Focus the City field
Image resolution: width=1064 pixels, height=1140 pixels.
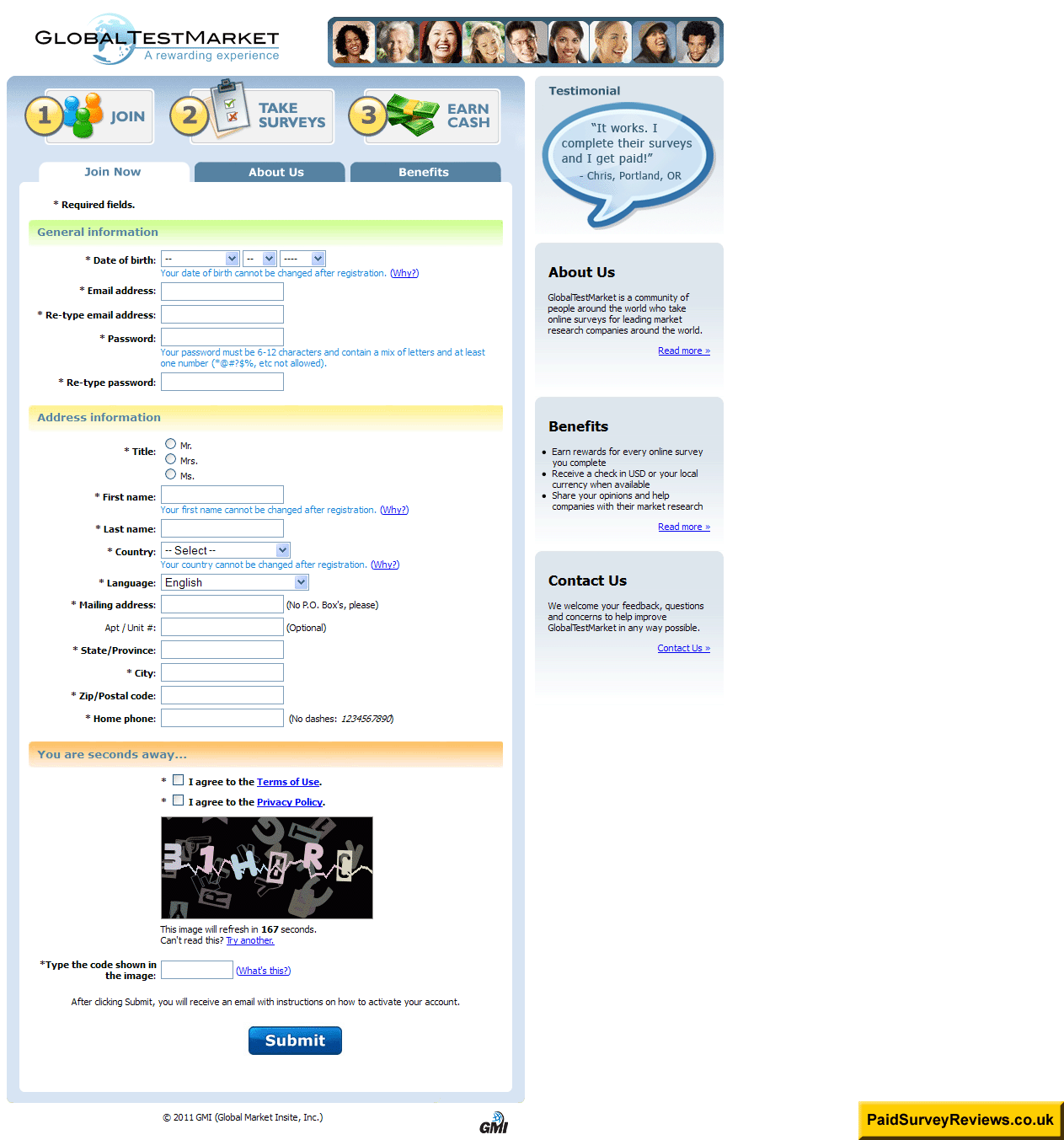pos(222,672)
